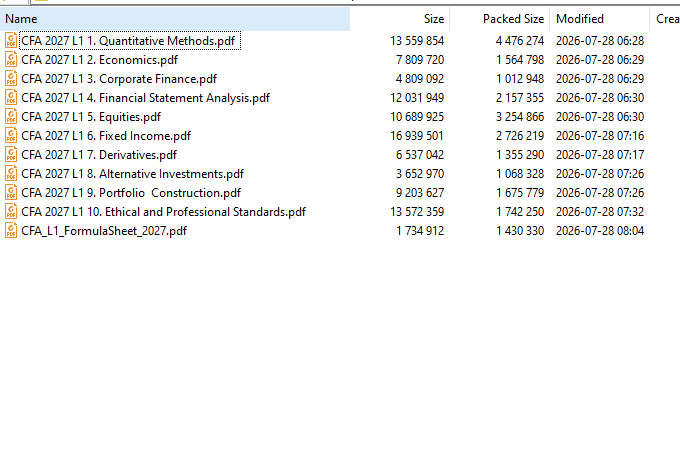The width and height of the screenshot is (680, 458).
Task: Click packed size '1 430 330'
Action: tap(520, 231)
